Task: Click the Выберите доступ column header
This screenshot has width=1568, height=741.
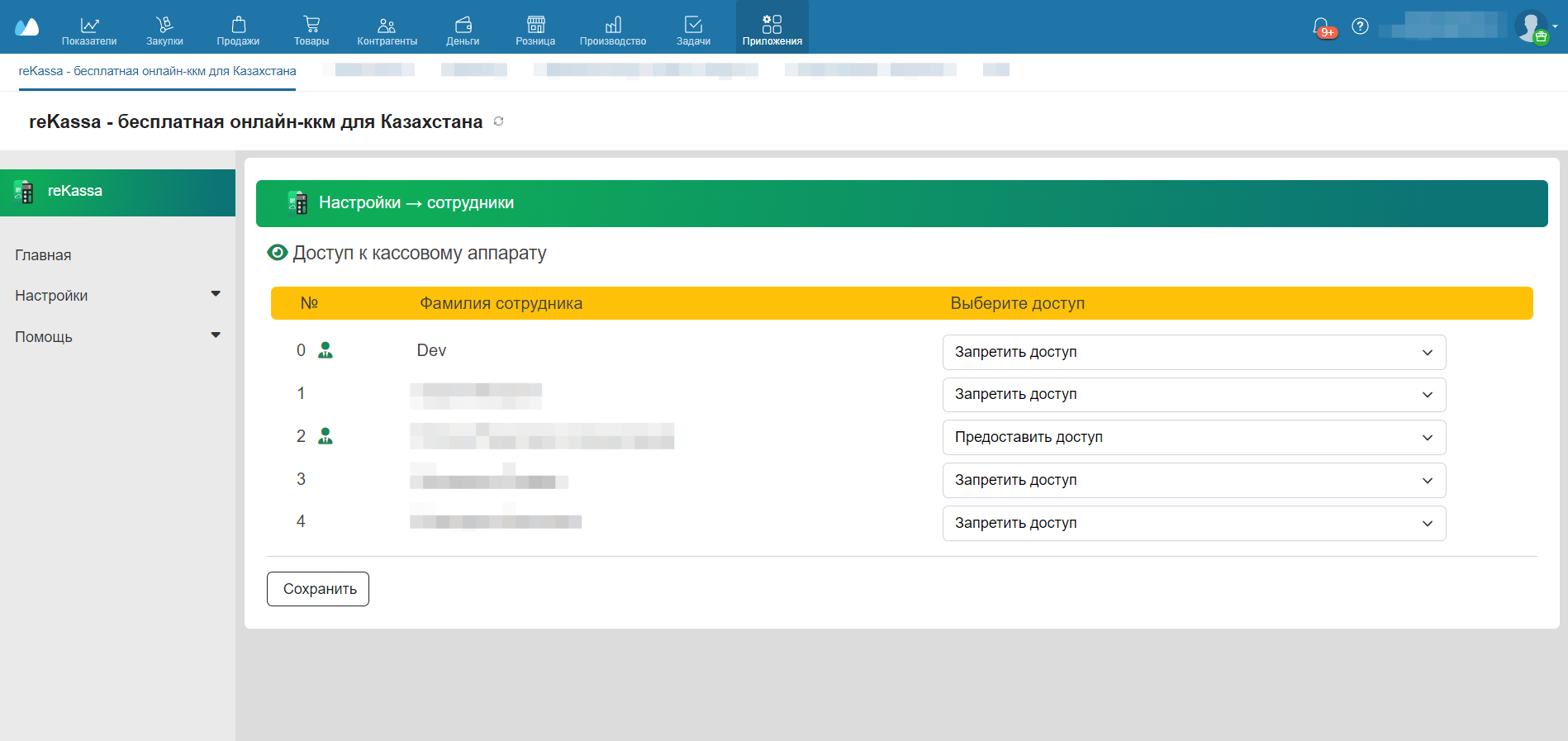Action: click(x=1017, y=303)
